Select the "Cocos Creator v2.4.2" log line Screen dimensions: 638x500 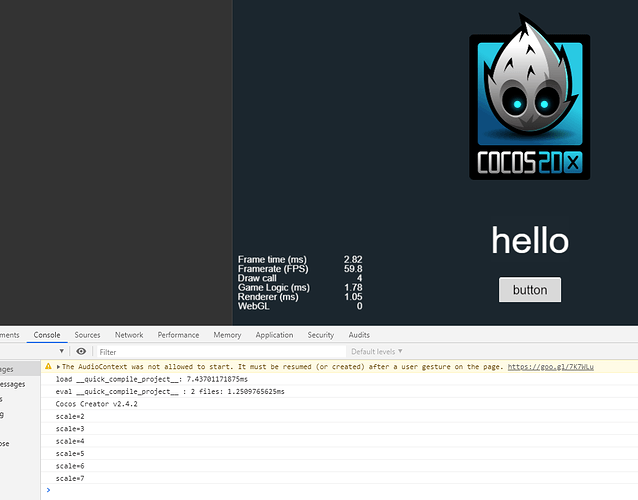click(x=339, y=404)
